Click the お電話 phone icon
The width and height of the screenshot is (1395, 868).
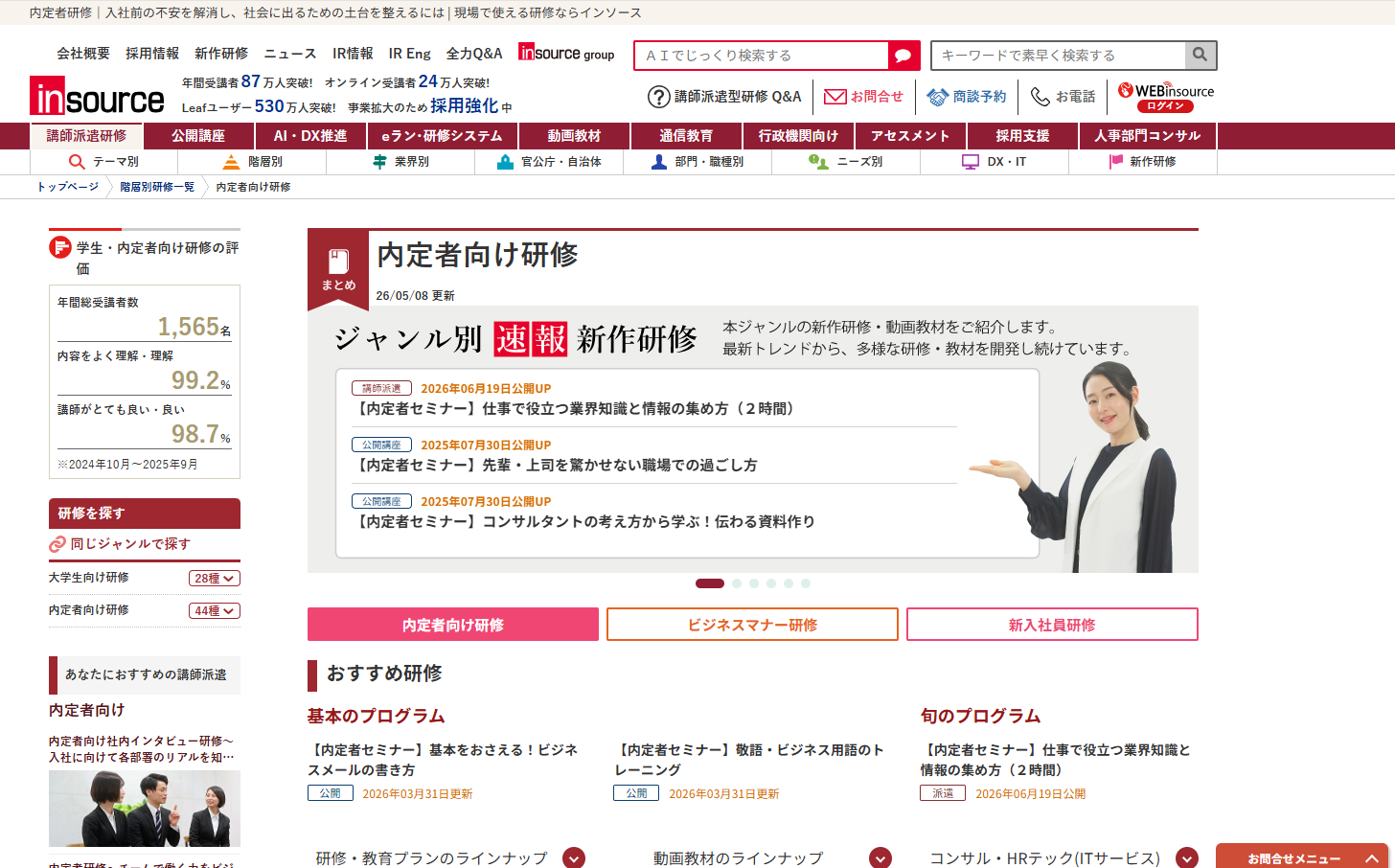coord(1041,97)
